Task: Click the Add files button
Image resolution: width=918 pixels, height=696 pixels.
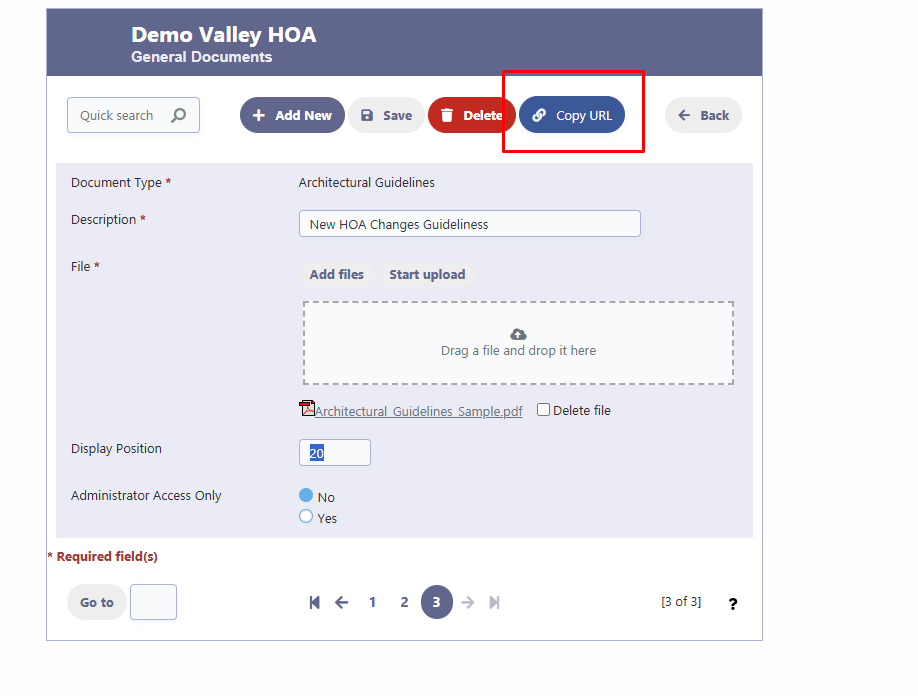Action: point(336,274)
